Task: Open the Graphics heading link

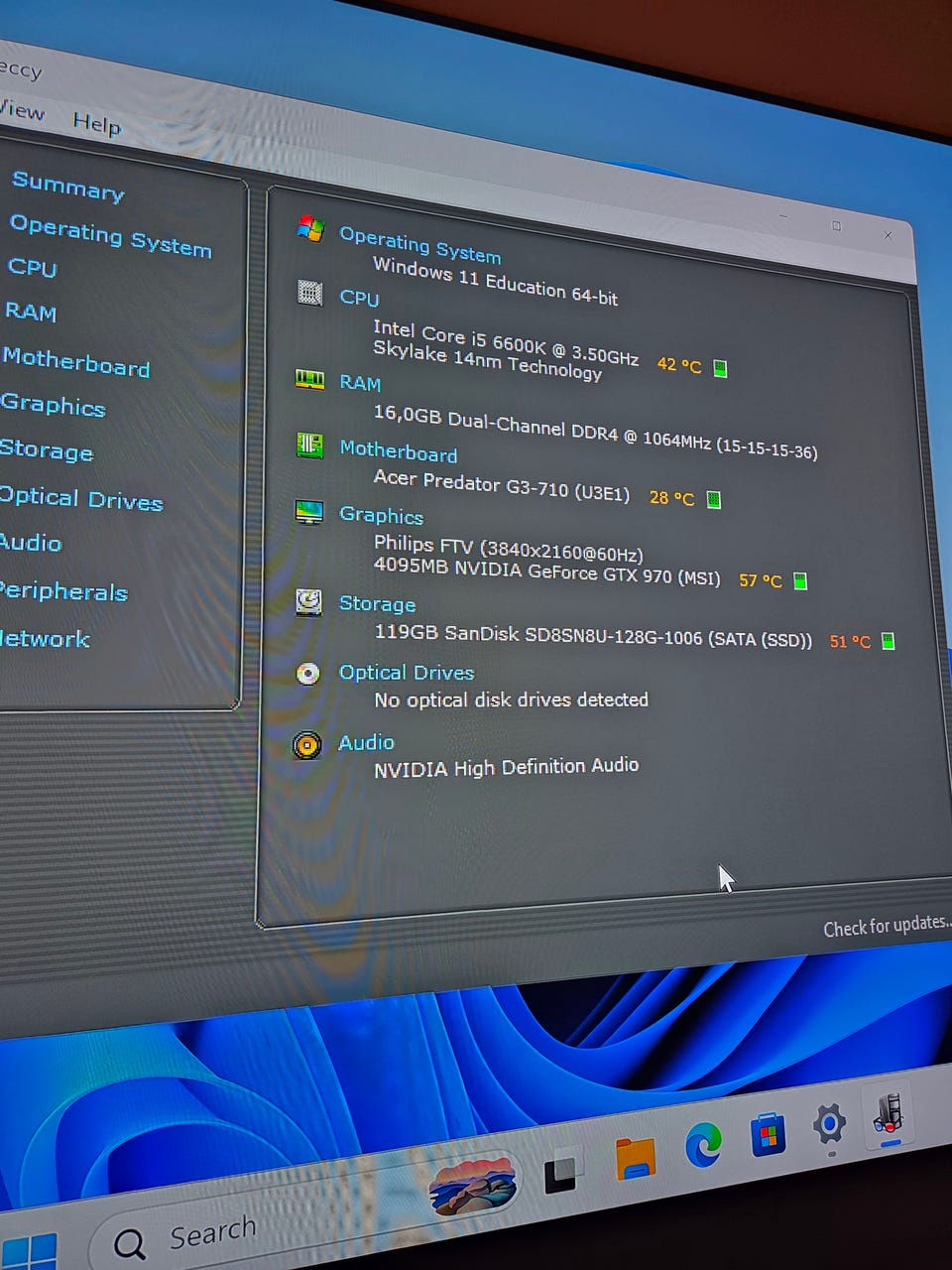Action: click(381, 515)
